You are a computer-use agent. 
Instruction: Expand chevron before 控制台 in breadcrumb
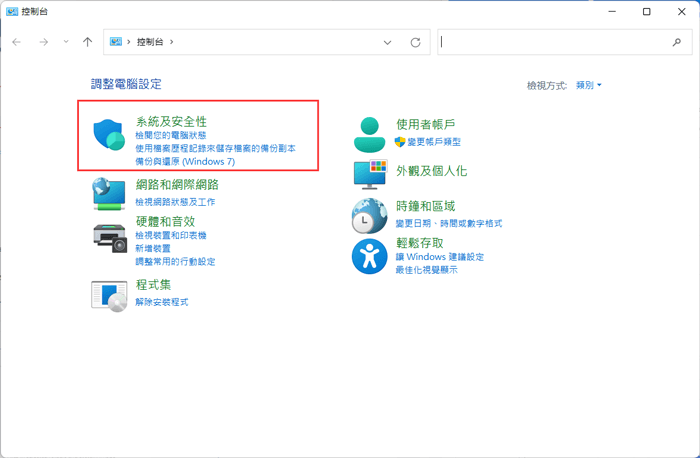[x=129, y=42]
